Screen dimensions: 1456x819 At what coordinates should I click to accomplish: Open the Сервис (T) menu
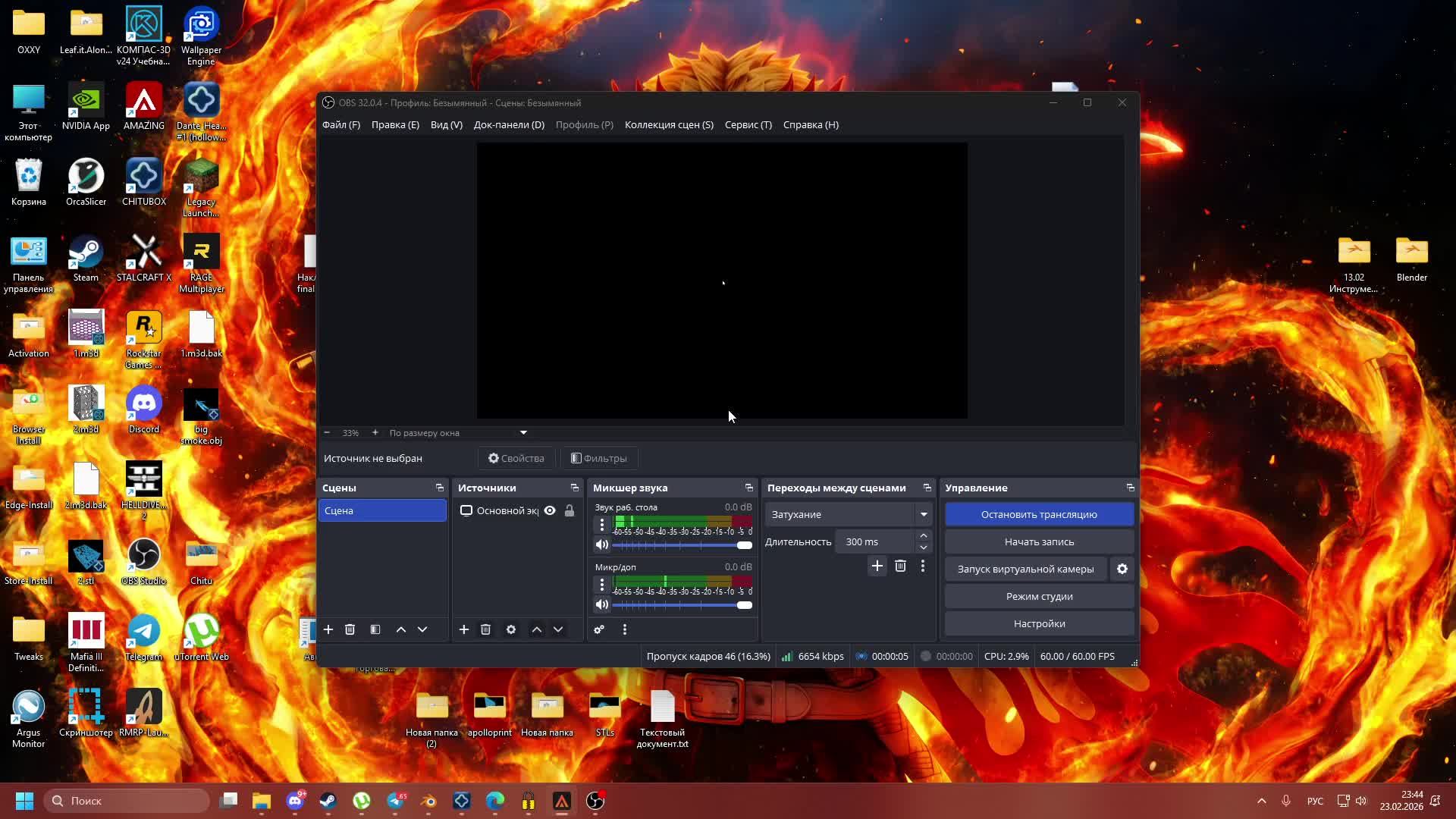coord(748,124)
